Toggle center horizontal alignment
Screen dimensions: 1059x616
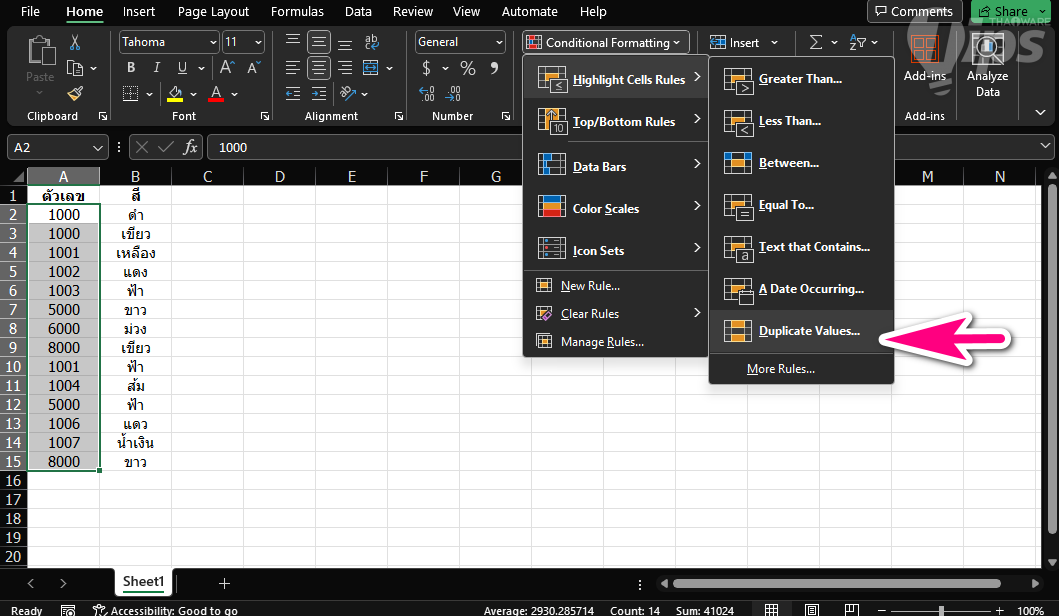click(319, 68)
